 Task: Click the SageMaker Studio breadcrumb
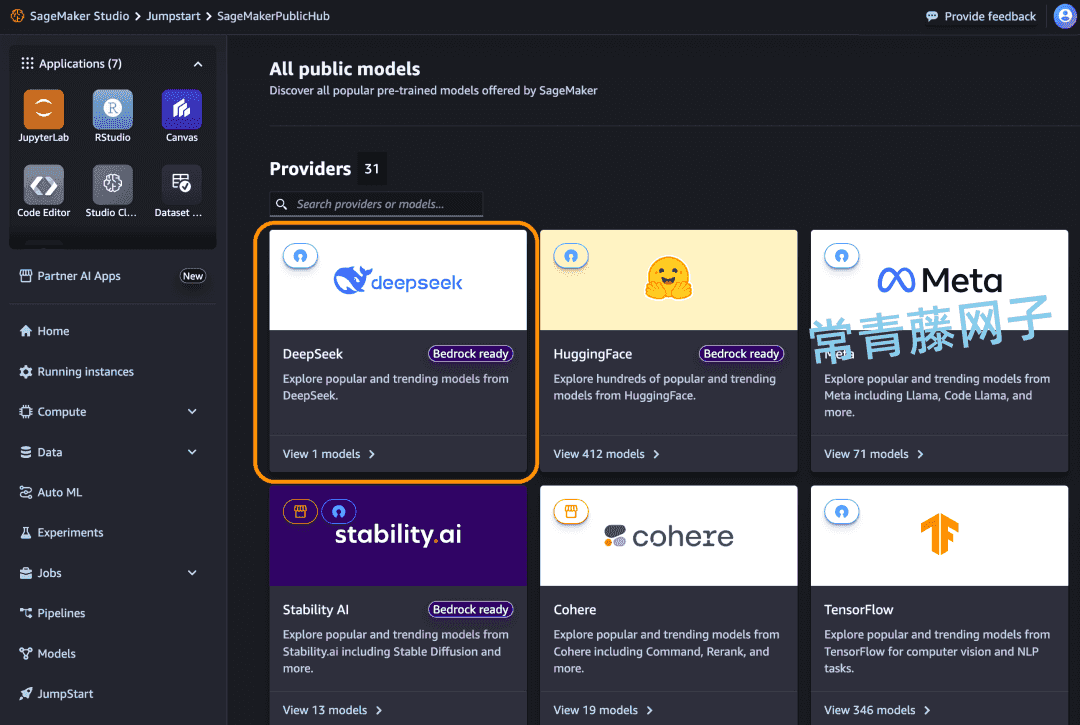(x=79, y=16)
